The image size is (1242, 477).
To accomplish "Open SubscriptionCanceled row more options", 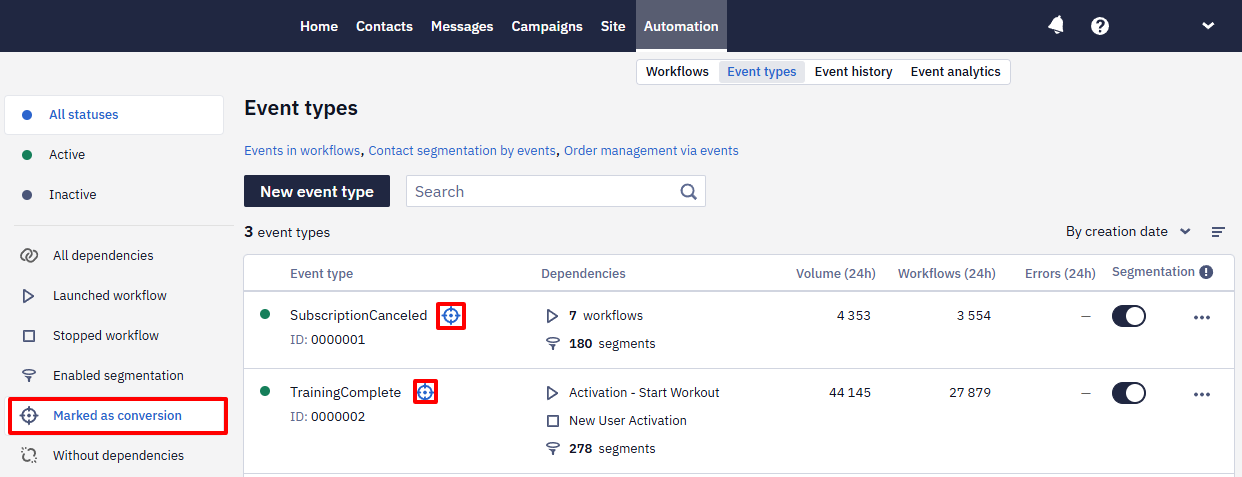I will pyautogui.click(x=1202, y=317).
